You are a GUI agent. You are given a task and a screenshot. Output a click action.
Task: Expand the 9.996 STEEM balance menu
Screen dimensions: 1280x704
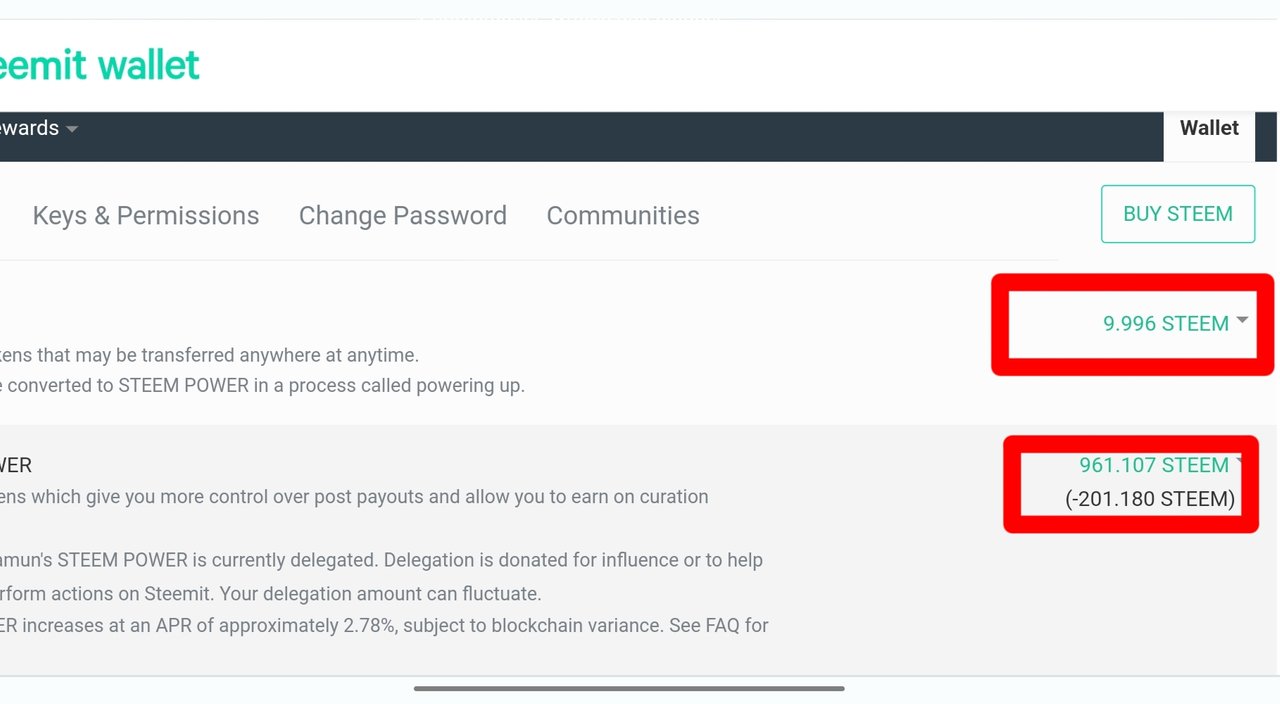[1165, 324]
